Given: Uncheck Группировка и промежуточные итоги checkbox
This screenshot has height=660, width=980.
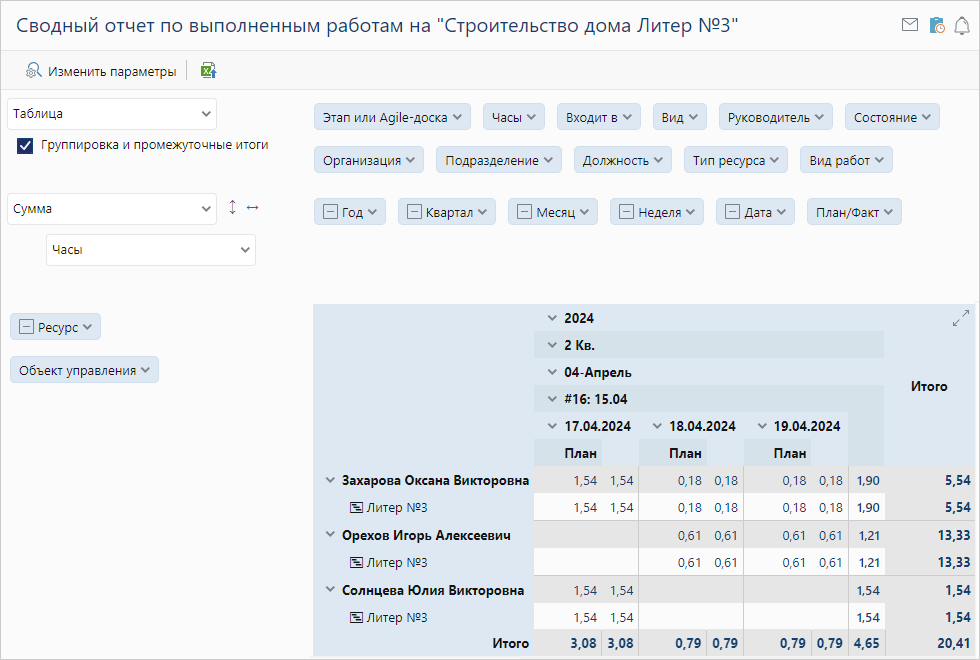Looking at the screenshot, I should (x=26, y=146).
